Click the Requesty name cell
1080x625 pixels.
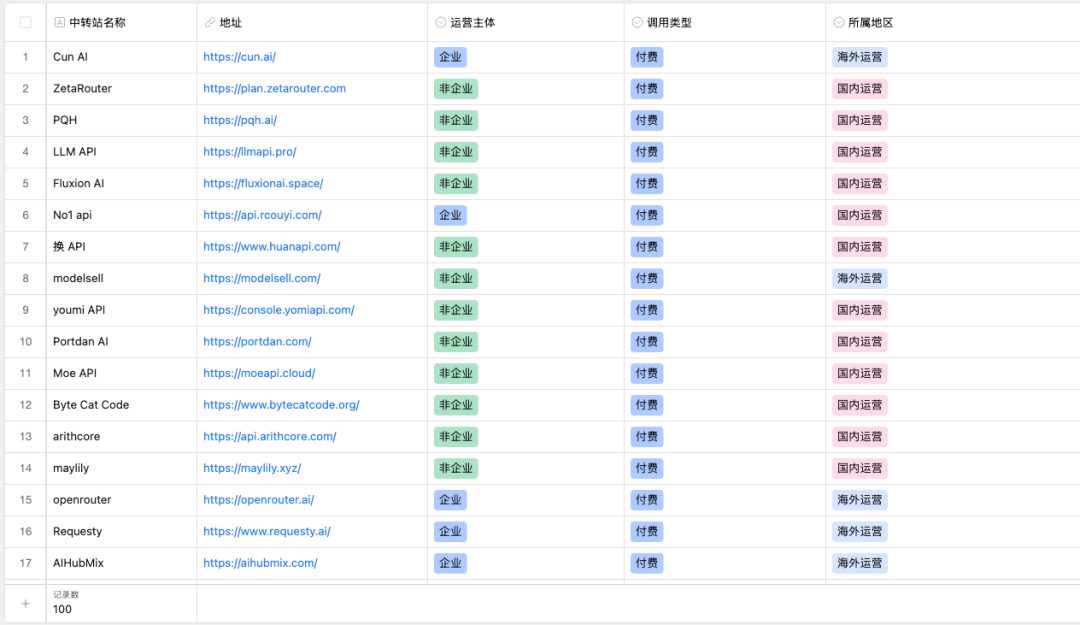point(121,531)
